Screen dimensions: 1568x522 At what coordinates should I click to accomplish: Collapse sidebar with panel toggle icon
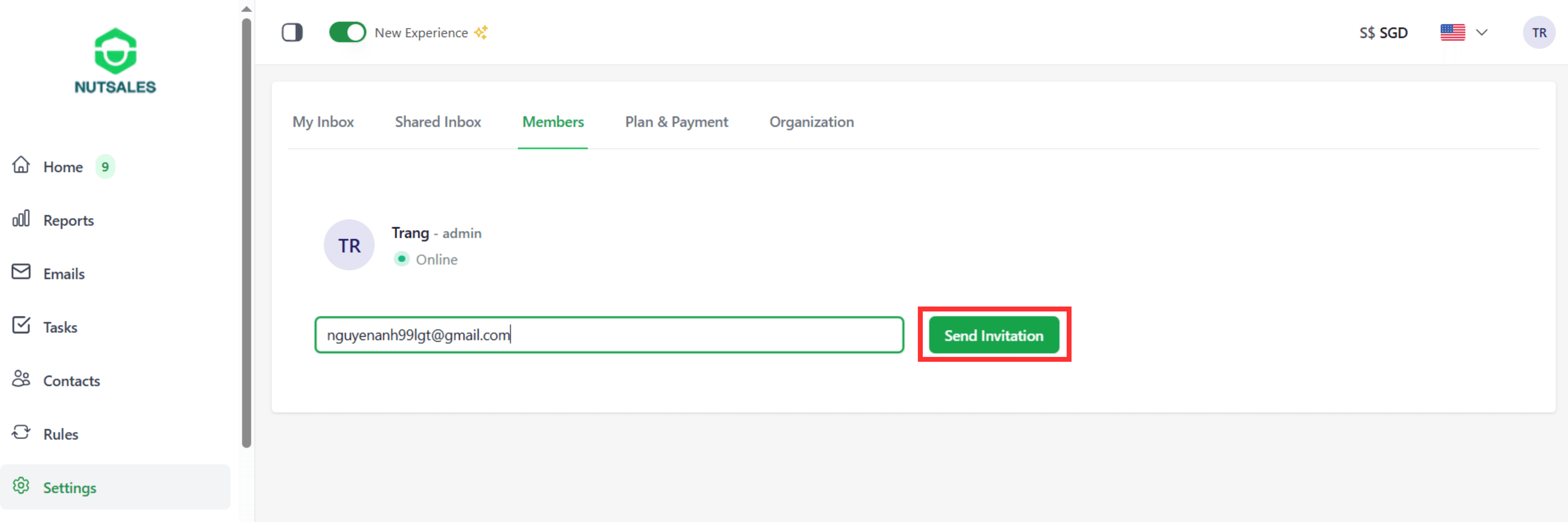coord(292,32)
